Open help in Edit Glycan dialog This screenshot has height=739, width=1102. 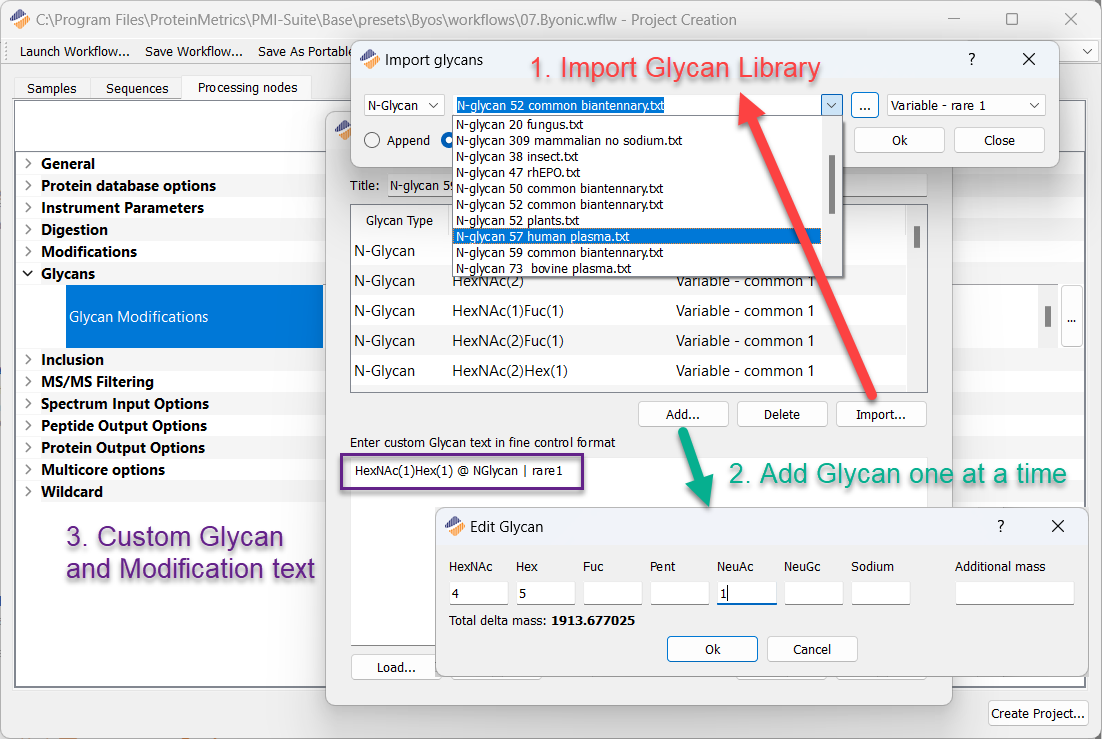tap(1000, 526)
